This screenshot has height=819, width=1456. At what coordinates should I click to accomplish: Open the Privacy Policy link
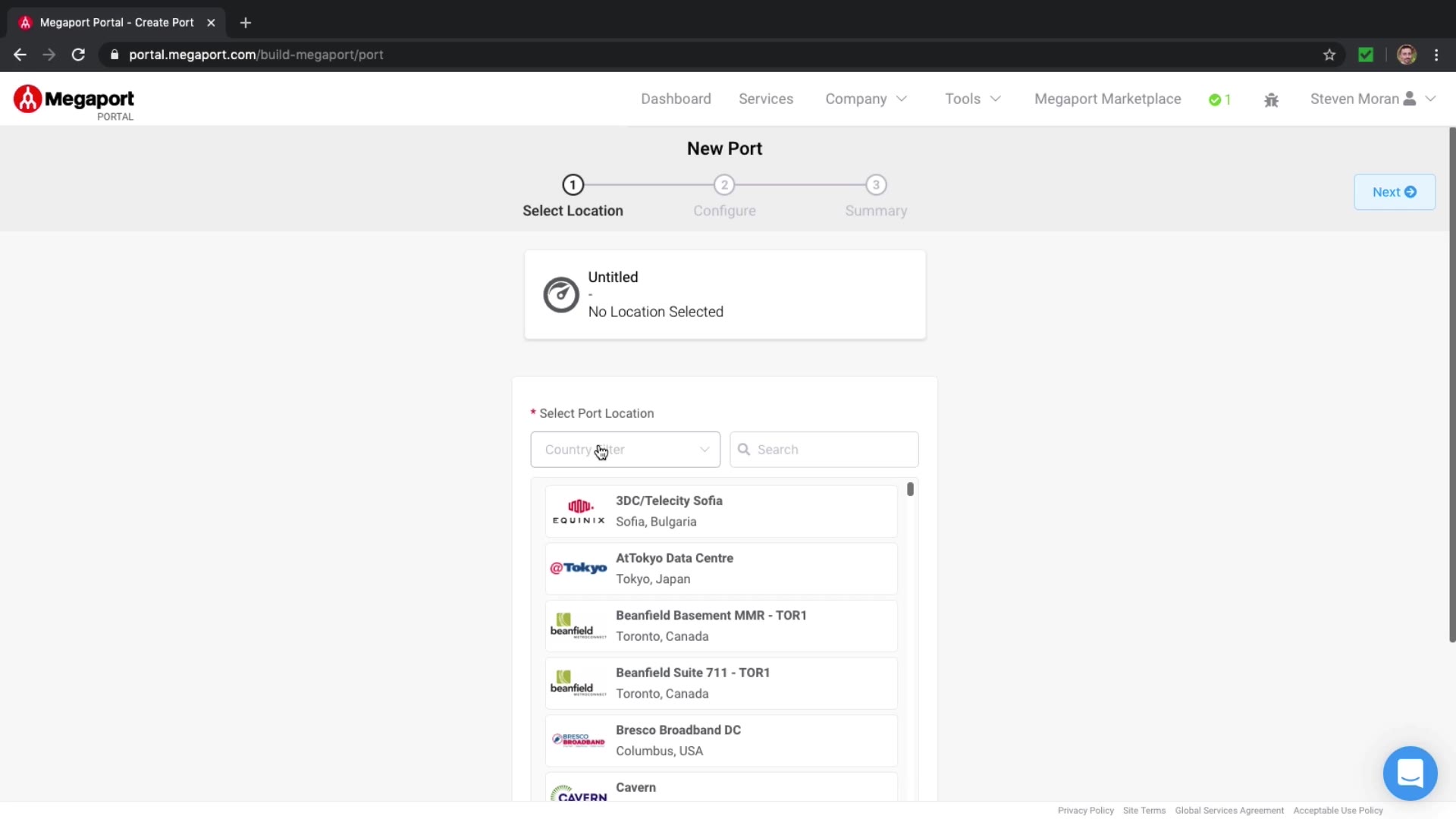1085,811
